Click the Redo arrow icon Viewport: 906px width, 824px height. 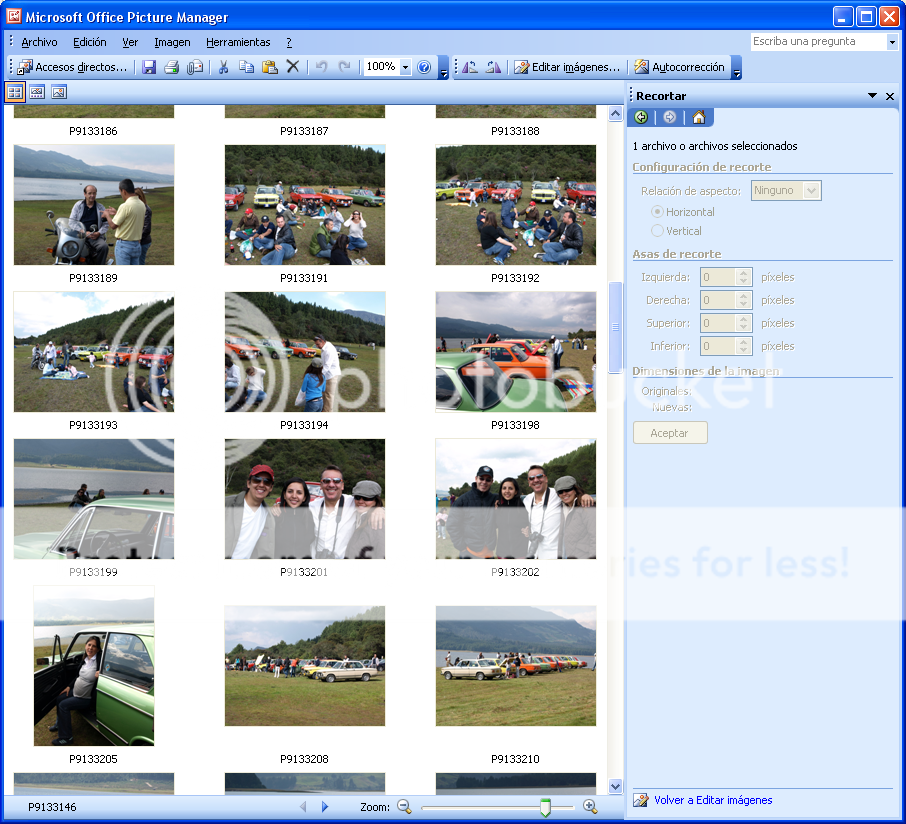(344, 67)
